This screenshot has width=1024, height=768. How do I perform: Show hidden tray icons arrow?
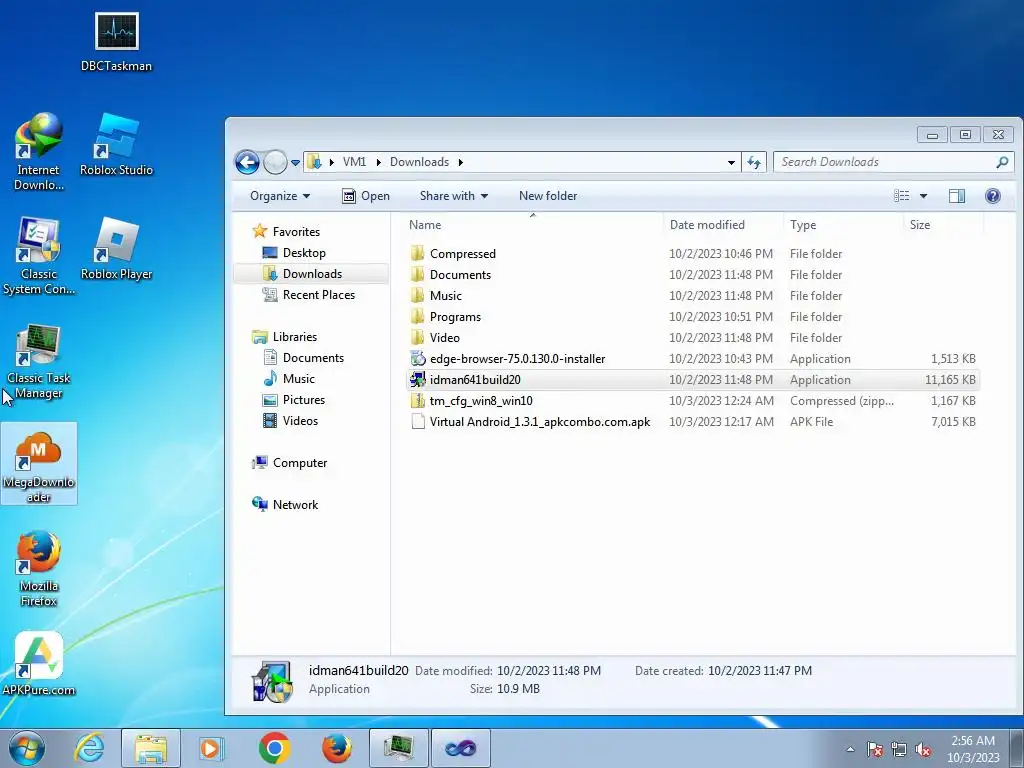point(850,749)
